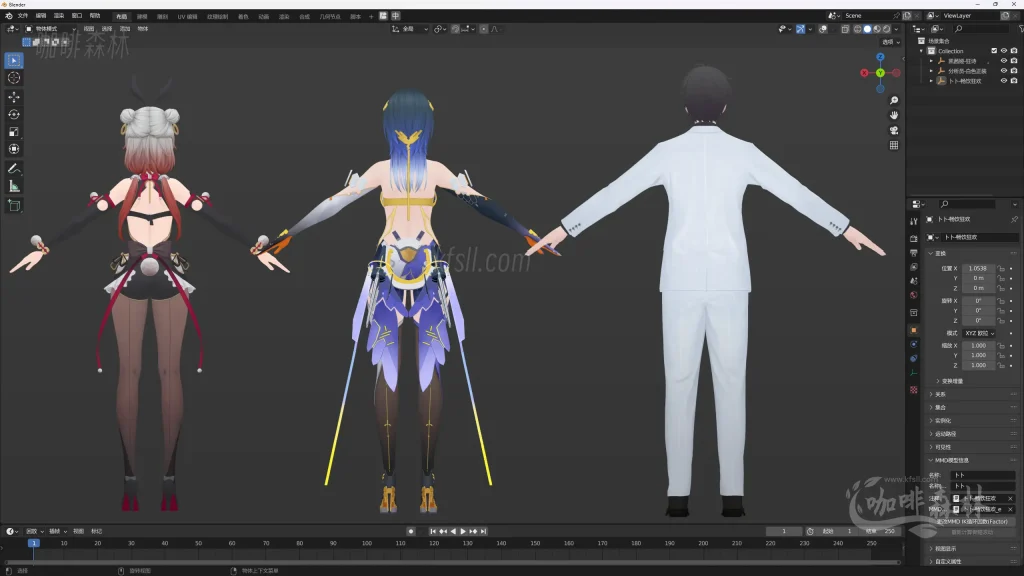Image resolution: width=1024 pixels, height=576 pixels.
Task: Click the green Y axis on gizmo
Action: (x=880, y=73)
